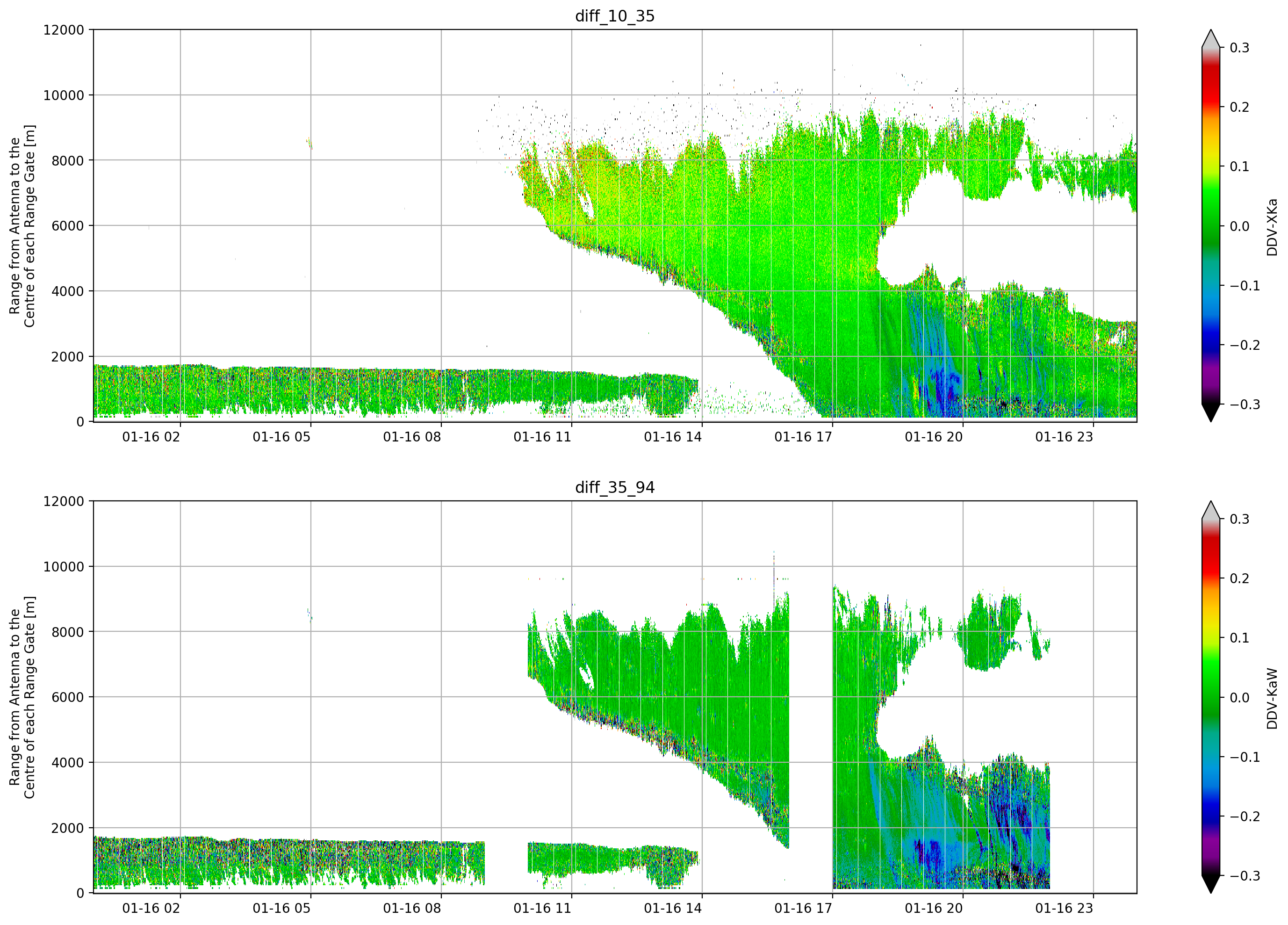Click the 0.3 tick on DDV-XKa colorbar
1288x925 pixels.
[1240, 48]
